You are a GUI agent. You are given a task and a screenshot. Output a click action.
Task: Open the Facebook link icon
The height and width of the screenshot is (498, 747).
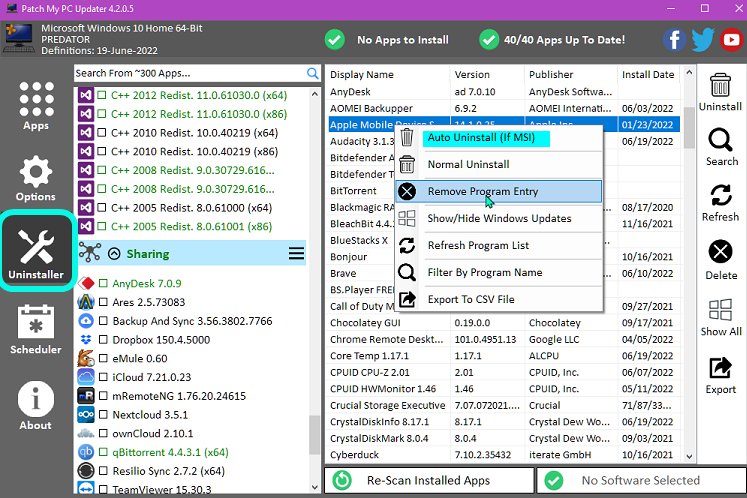click(675, 40)
